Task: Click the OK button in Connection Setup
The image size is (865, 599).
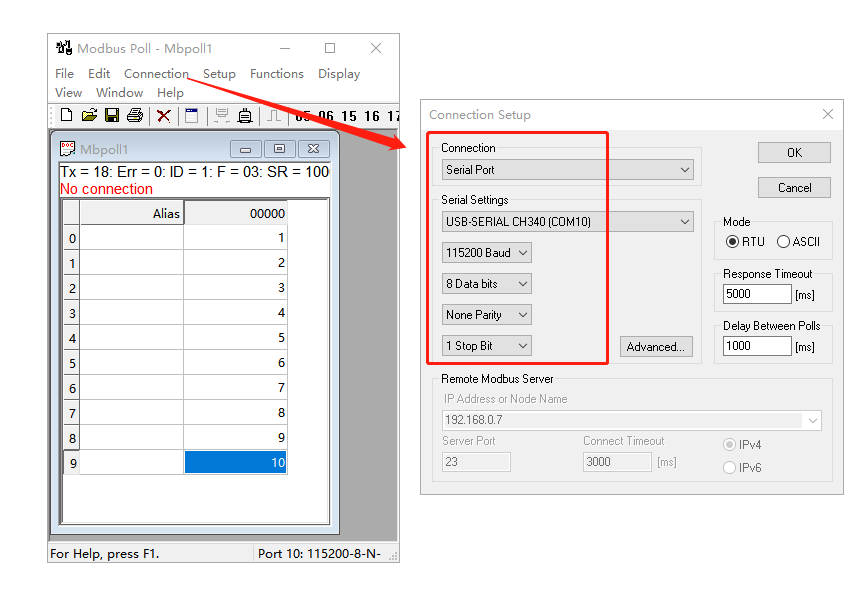Action: (x=794, y=153)
